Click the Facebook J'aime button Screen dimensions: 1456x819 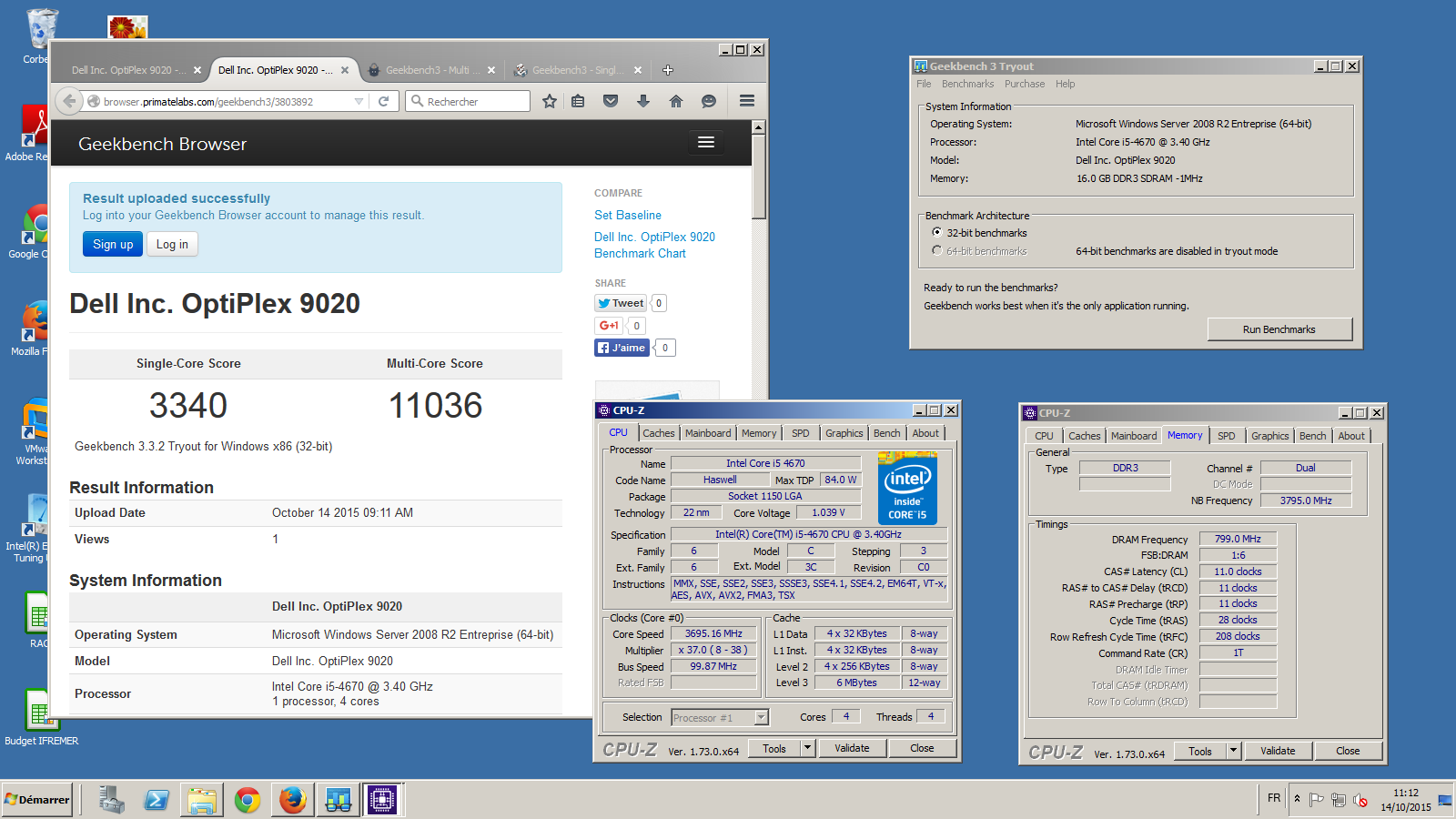[x=622, y=348]
